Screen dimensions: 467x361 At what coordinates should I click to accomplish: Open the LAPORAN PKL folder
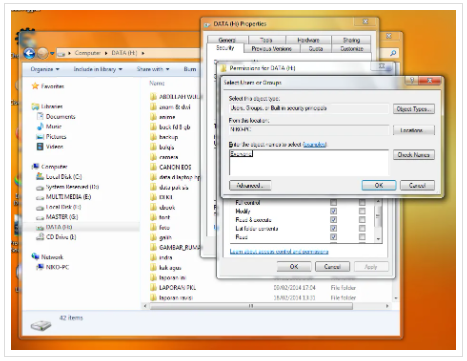(173, 287)
